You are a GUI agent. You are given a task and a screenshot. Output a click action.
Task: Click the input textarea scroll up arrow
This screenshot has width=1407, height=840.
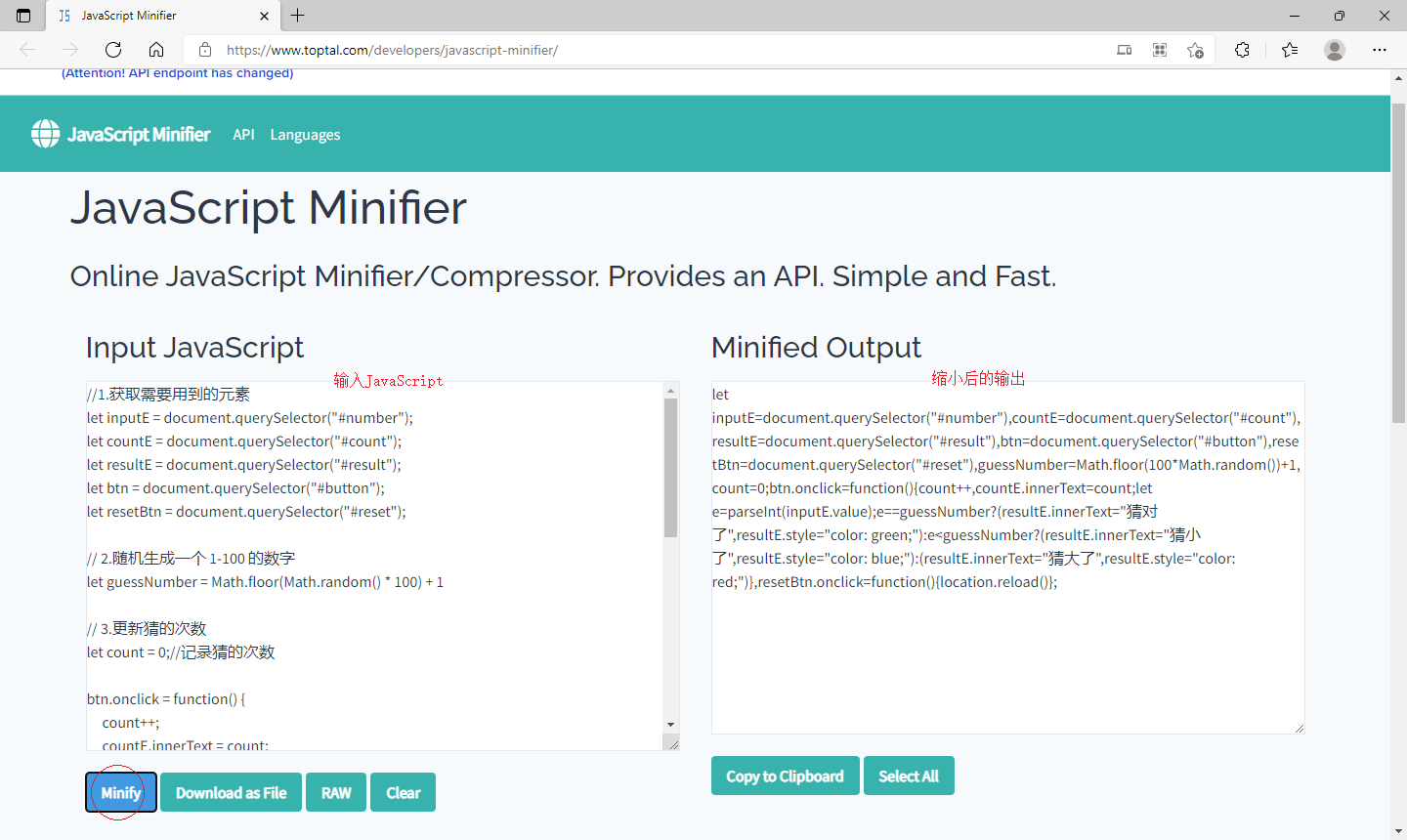click(x=670, y=391)
